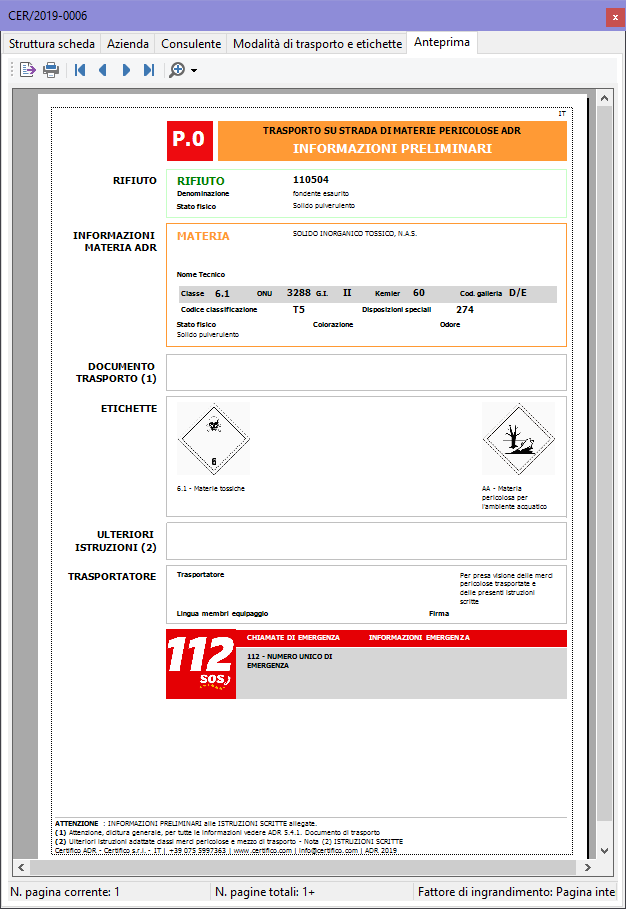Click '112 - NUMERO UNICO DI EMERGENZA' text

tap(290, 661)
